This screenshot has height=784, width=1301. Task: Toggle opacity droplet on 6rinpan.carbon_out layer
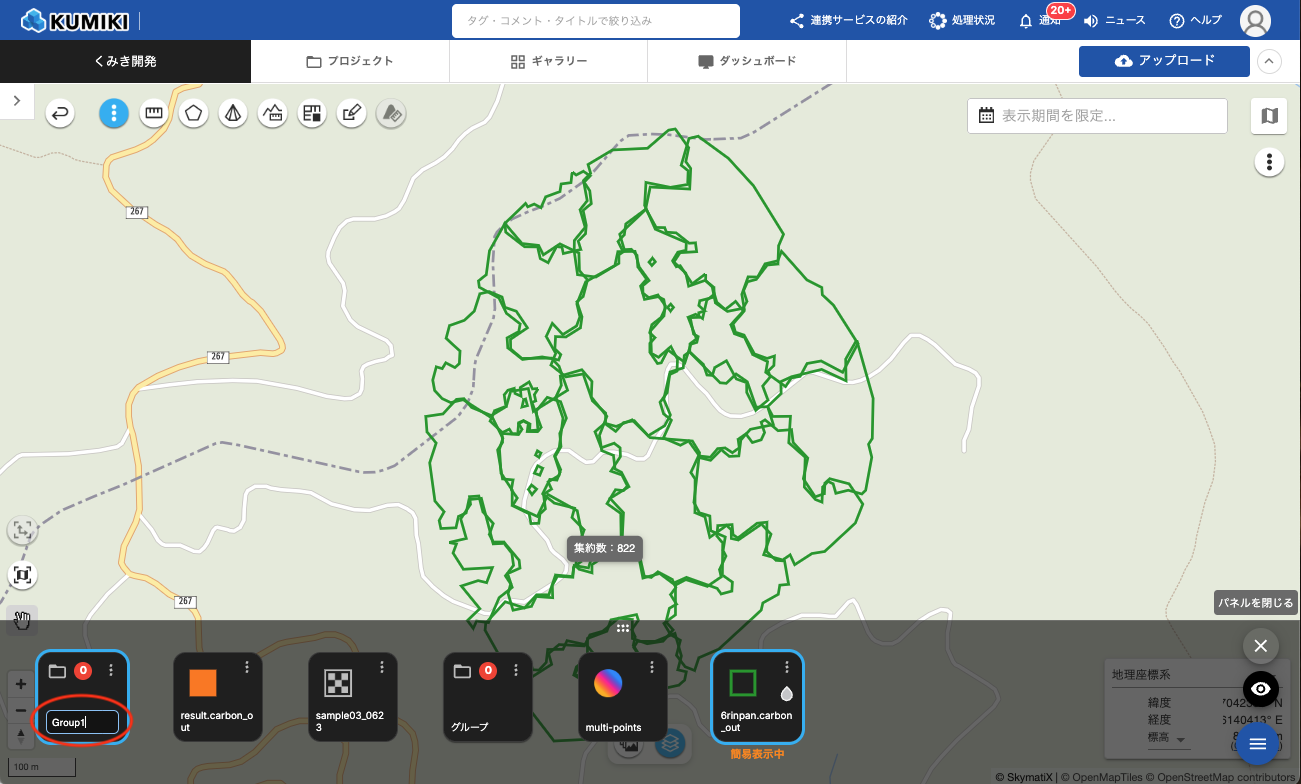click(786, 693)
